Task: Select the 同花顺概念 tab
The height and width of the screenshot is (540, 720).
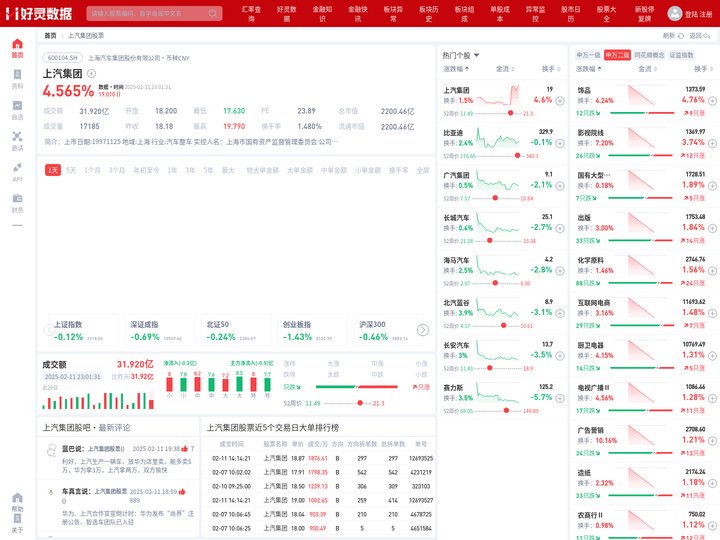Action: (x=649, y=55)
